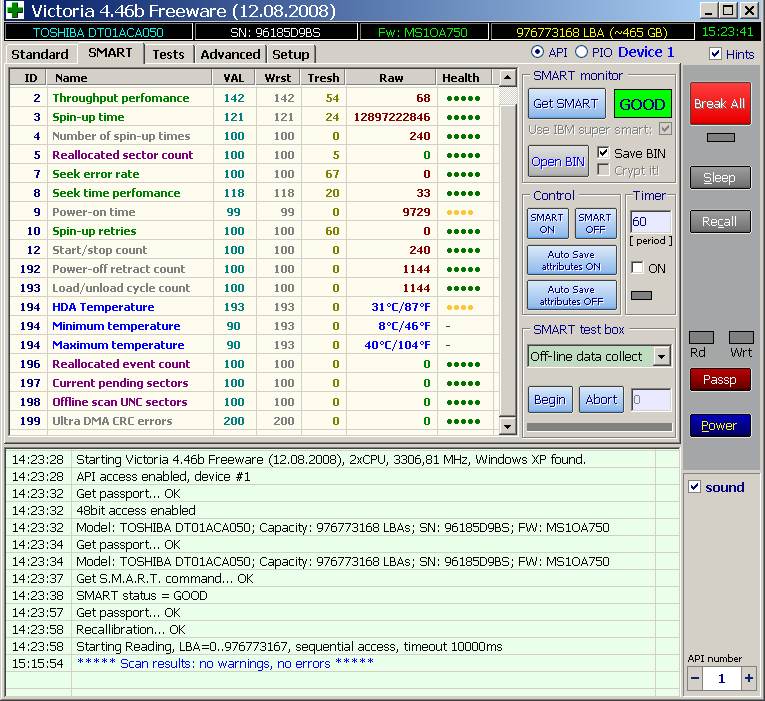The image size is (765, 701).
Task: Uncheck the Save BIN checkbox
Action: [x=603, y=153]
